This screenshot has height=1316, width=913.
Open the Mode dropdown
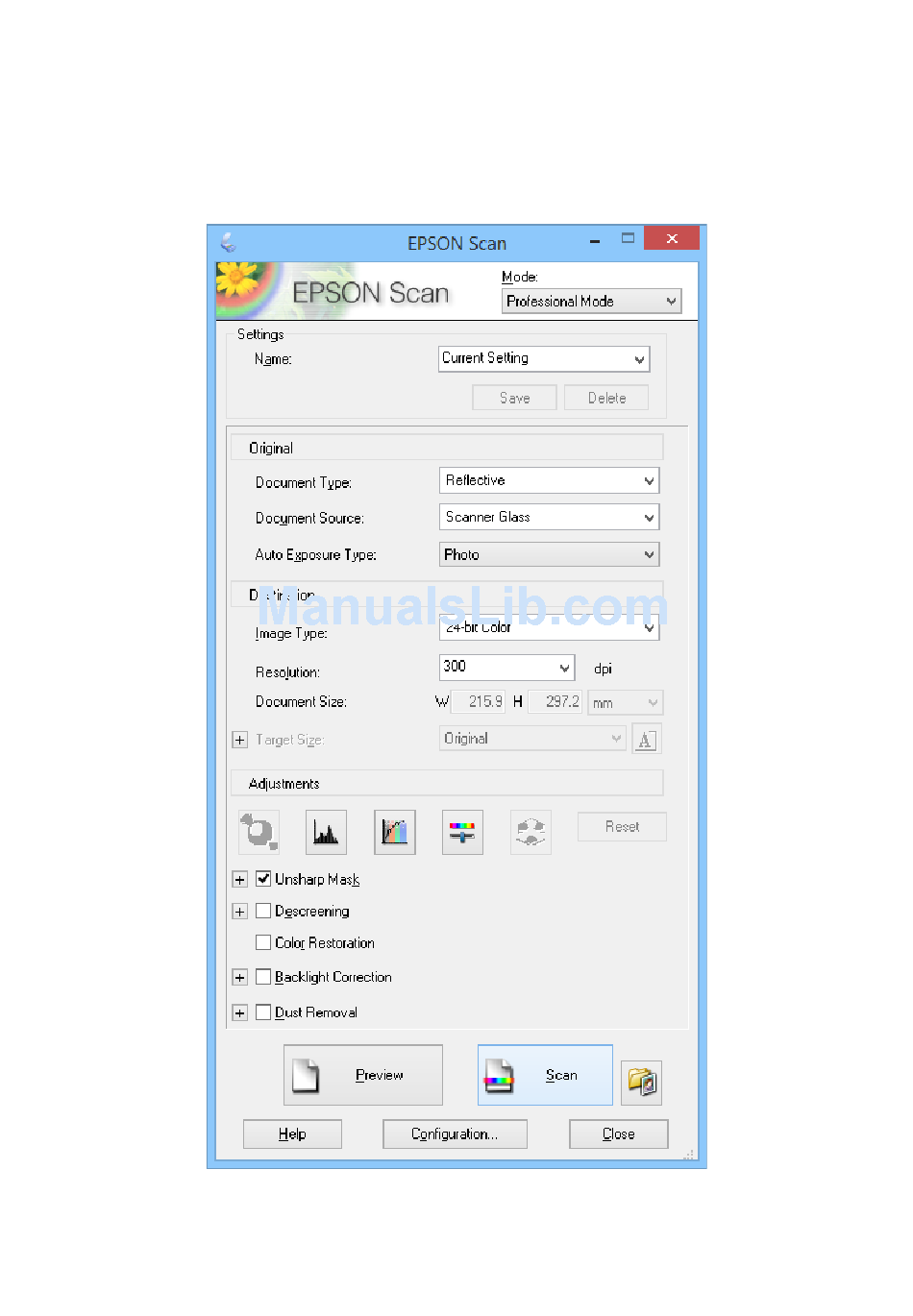tap(591, 302)
